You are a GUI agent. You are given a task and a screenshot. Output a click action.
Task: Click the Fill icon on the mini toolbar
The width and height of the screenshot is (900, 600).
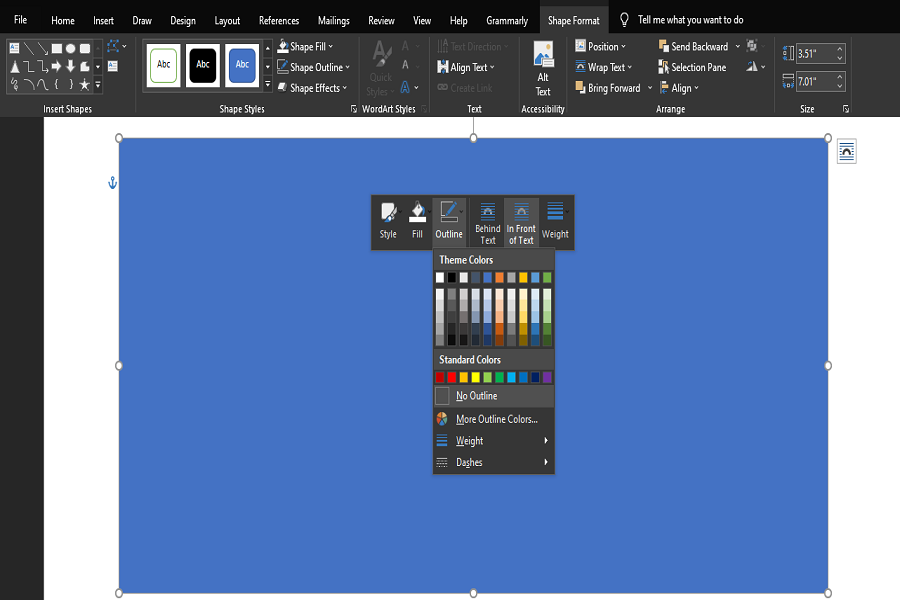pyautogui.click(x=417, y=220)
